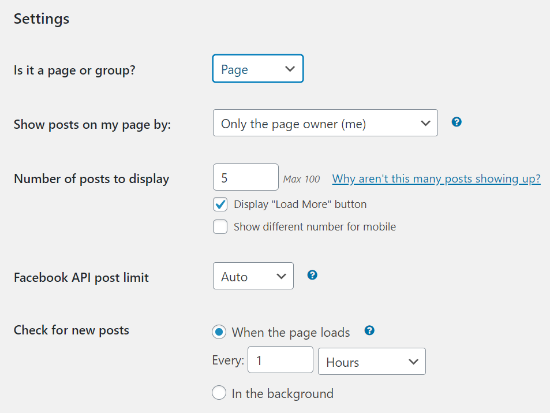Toggle the Display "Load More" button checkbox
The height and width of the screenshot is (413, 550).
[220, 204]
